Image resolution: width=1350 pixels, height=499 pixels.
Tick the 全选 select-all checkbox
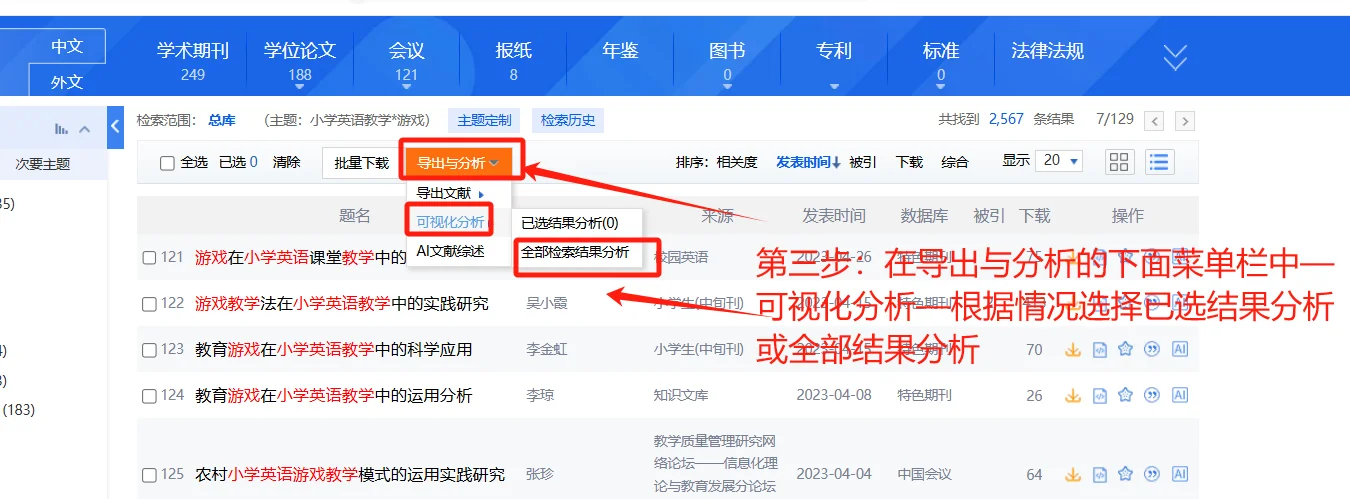coord(167,163)
